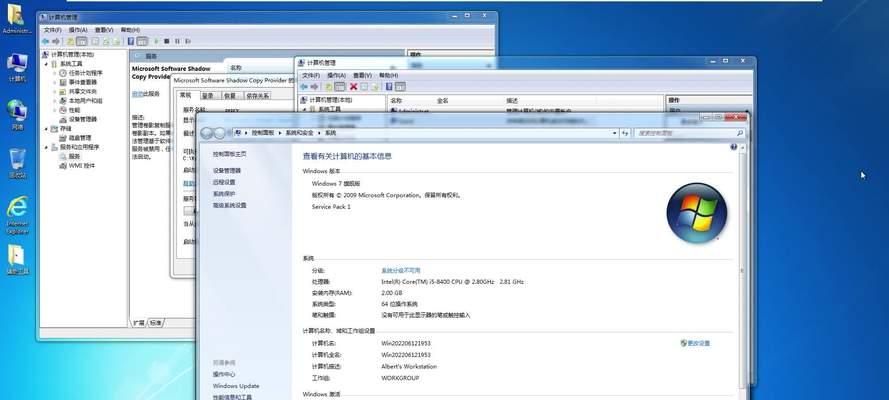Open 设备管理器 link in System sidebar
Image resolution: width=889 pixels, height=400 pixels.
point(227,171)
